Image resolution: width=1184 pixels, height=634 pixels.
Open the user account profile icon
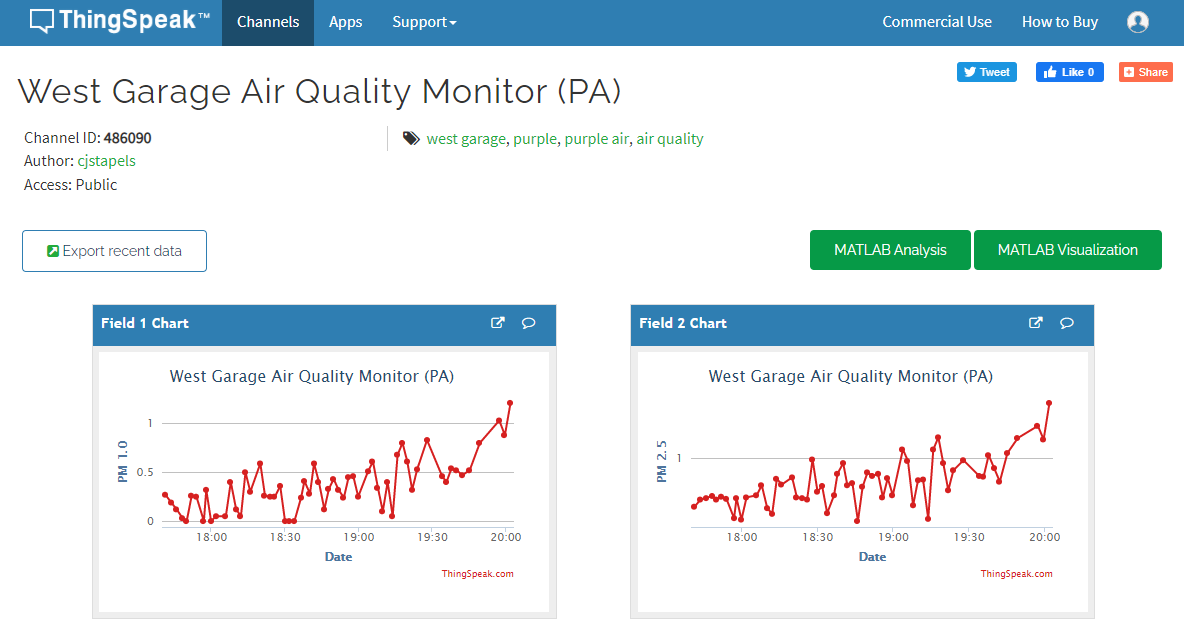[1138, 22]
